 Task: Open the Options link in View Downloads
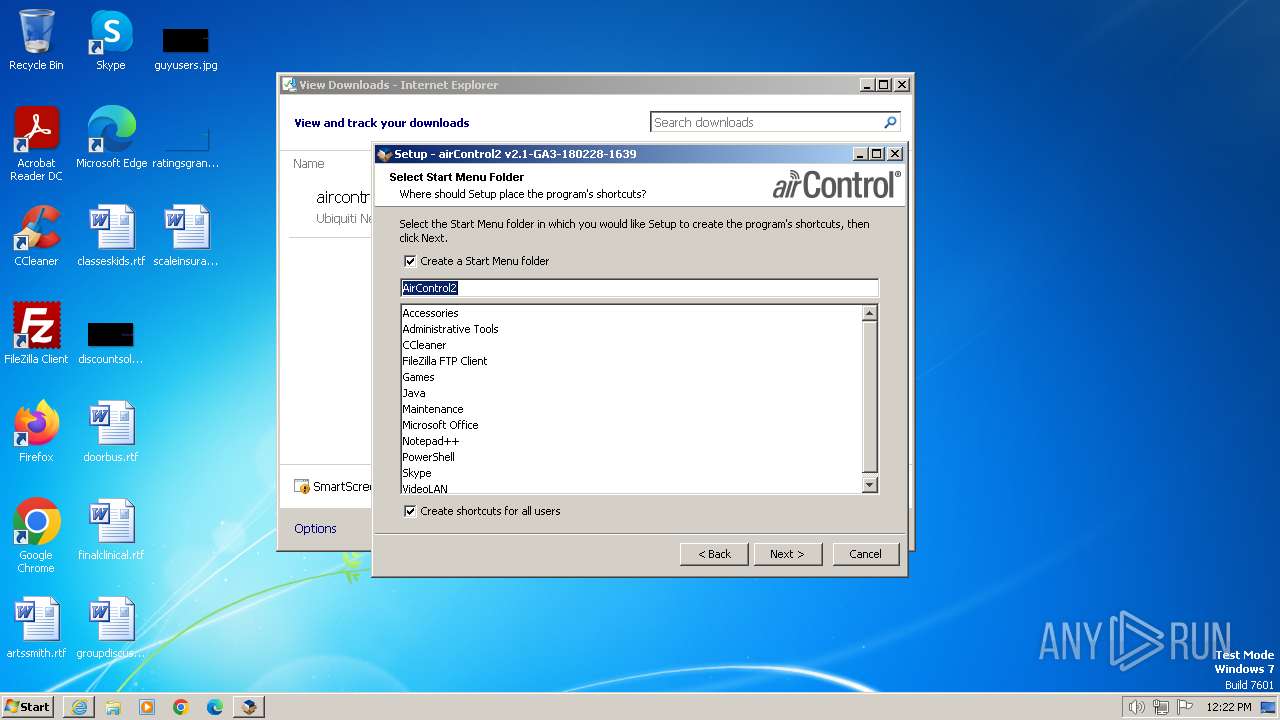tap(315, 528)
